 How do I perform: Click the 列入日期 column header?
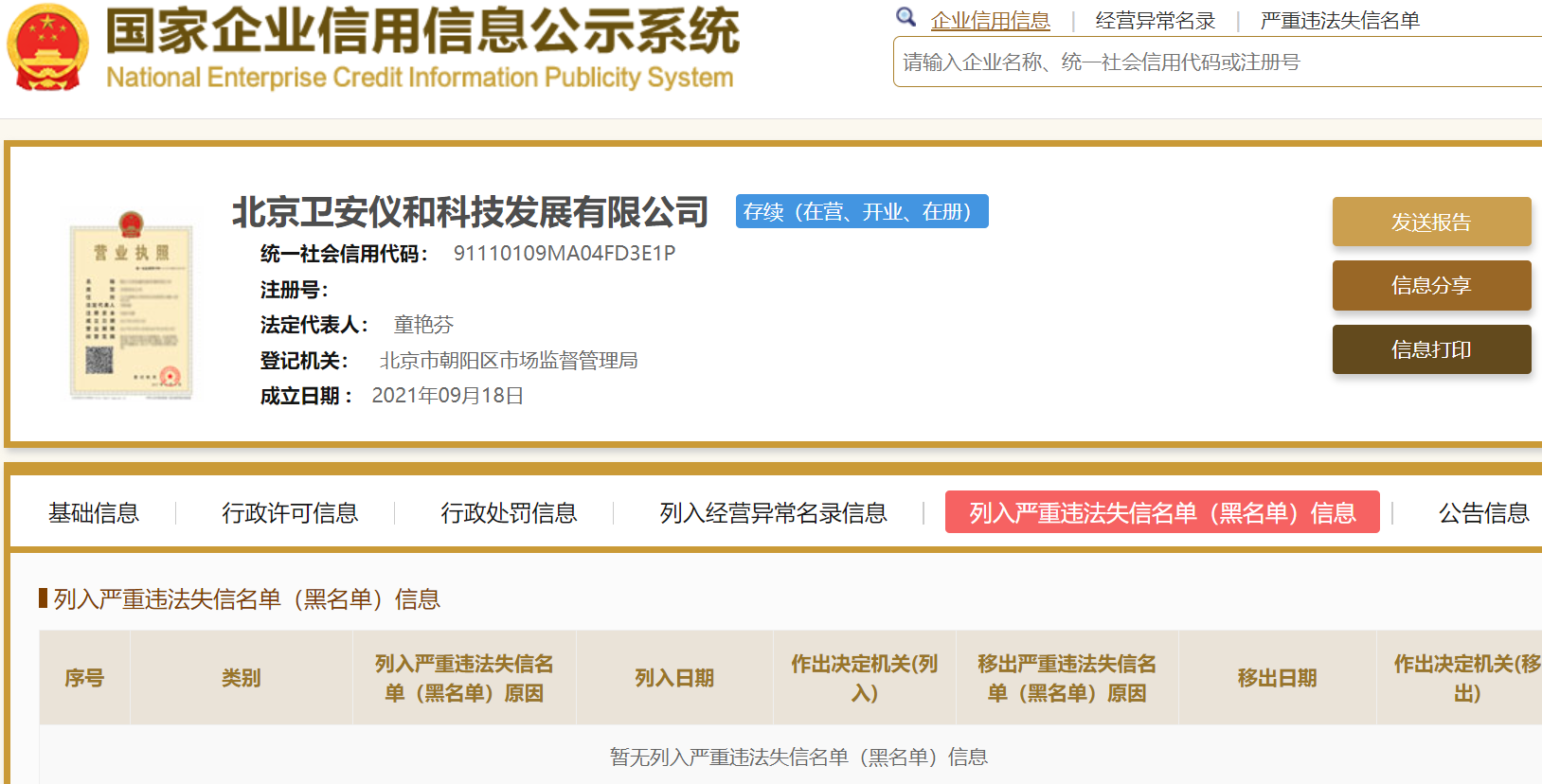[674, 678]
